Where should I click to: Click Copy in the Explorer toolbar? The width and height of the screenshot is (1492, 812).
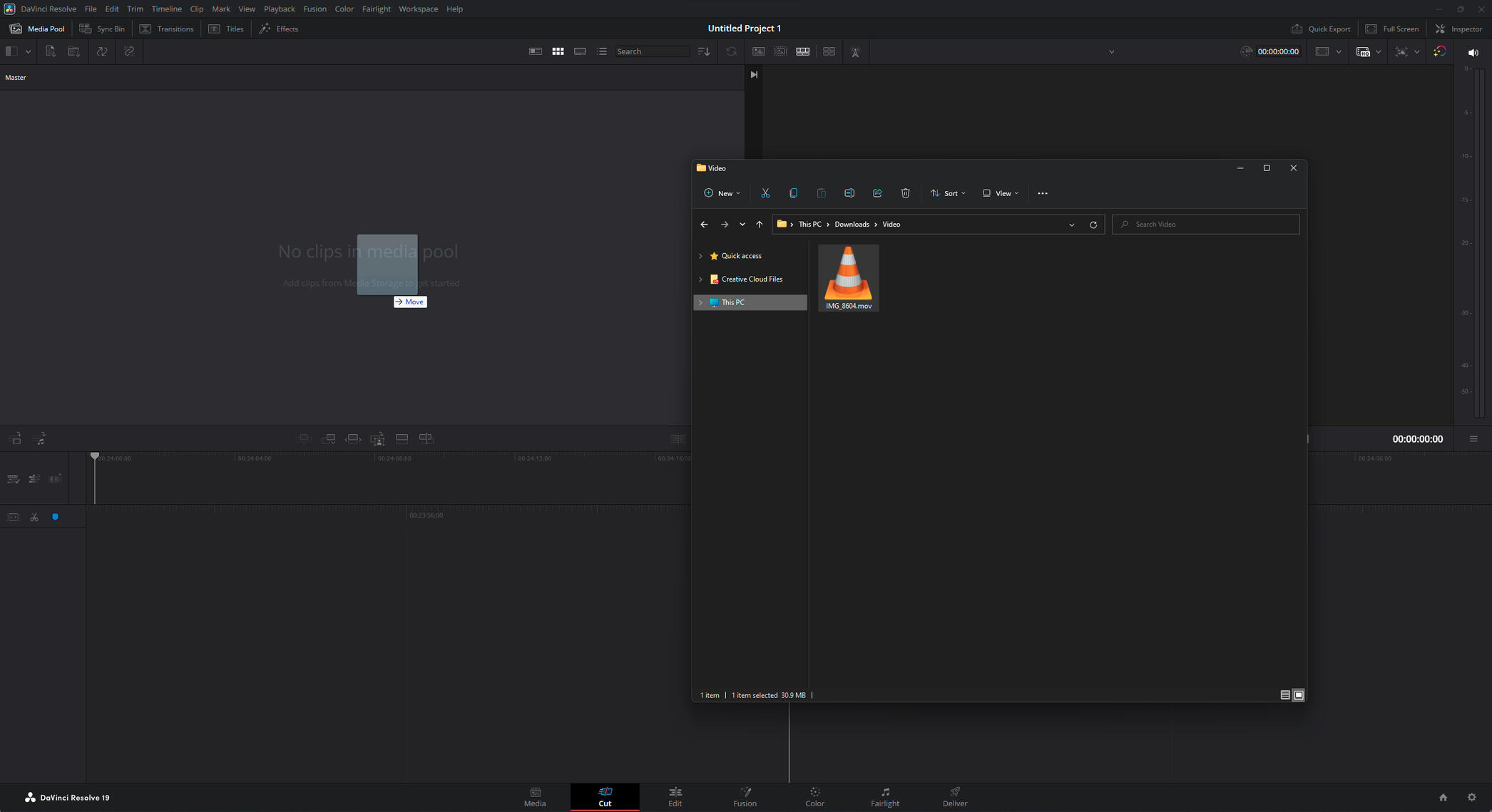point(793,193)
